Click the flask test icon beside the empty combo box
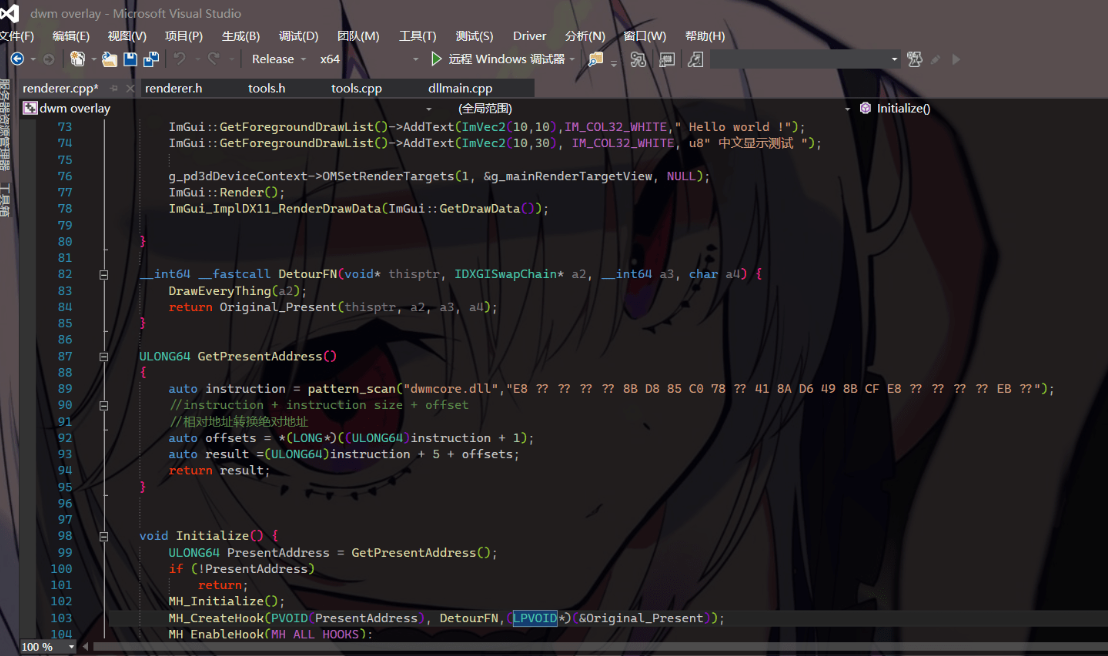This screenshot has width=1108, height=656. (914, 59)
